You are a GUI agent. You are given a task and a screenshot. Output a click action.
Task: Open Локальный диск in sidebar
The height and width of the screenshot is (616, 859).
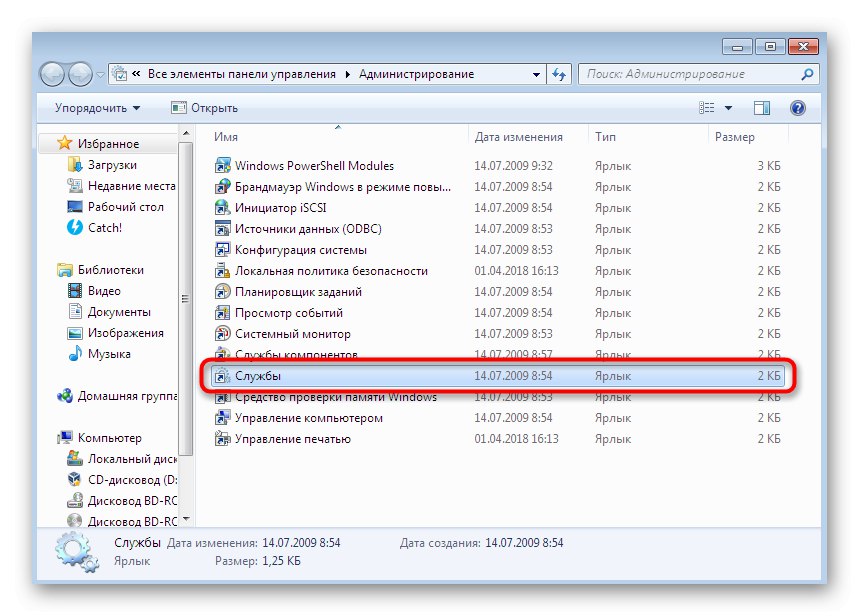pyautogui.click(x=122, y=459)
